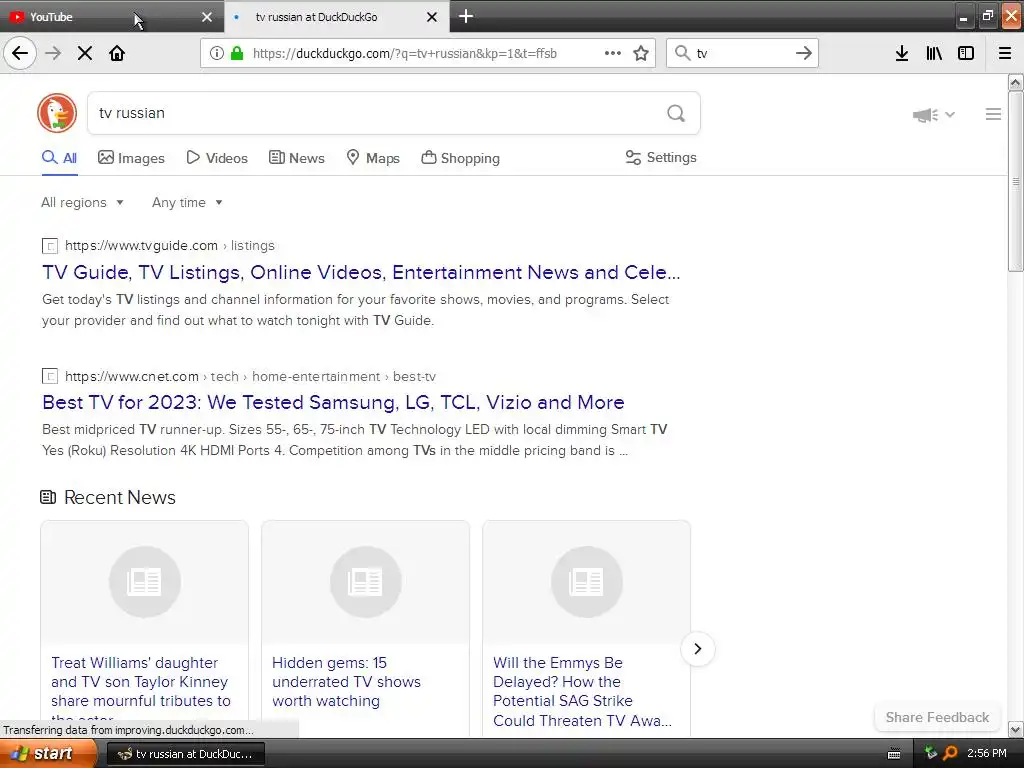The height and width of the screenshot is (768, 1024).
Task: Expand the Any time filter
Action: 187,202
